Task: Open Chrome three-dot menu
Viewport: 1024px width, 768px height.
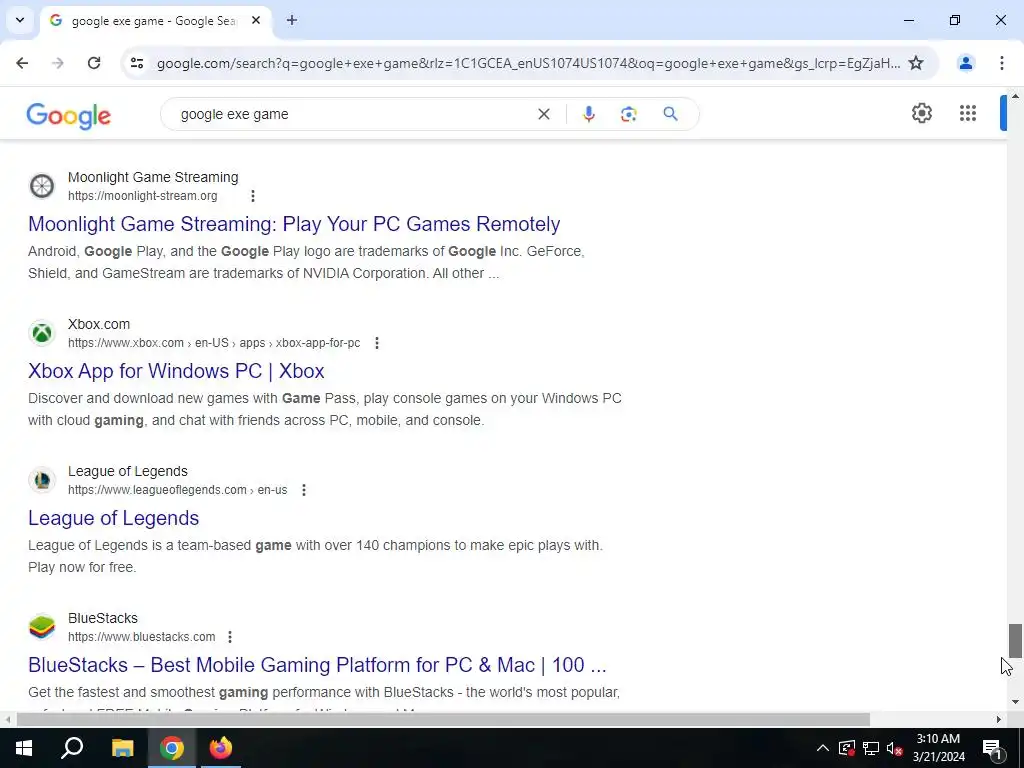Action: pos(1002,63)
